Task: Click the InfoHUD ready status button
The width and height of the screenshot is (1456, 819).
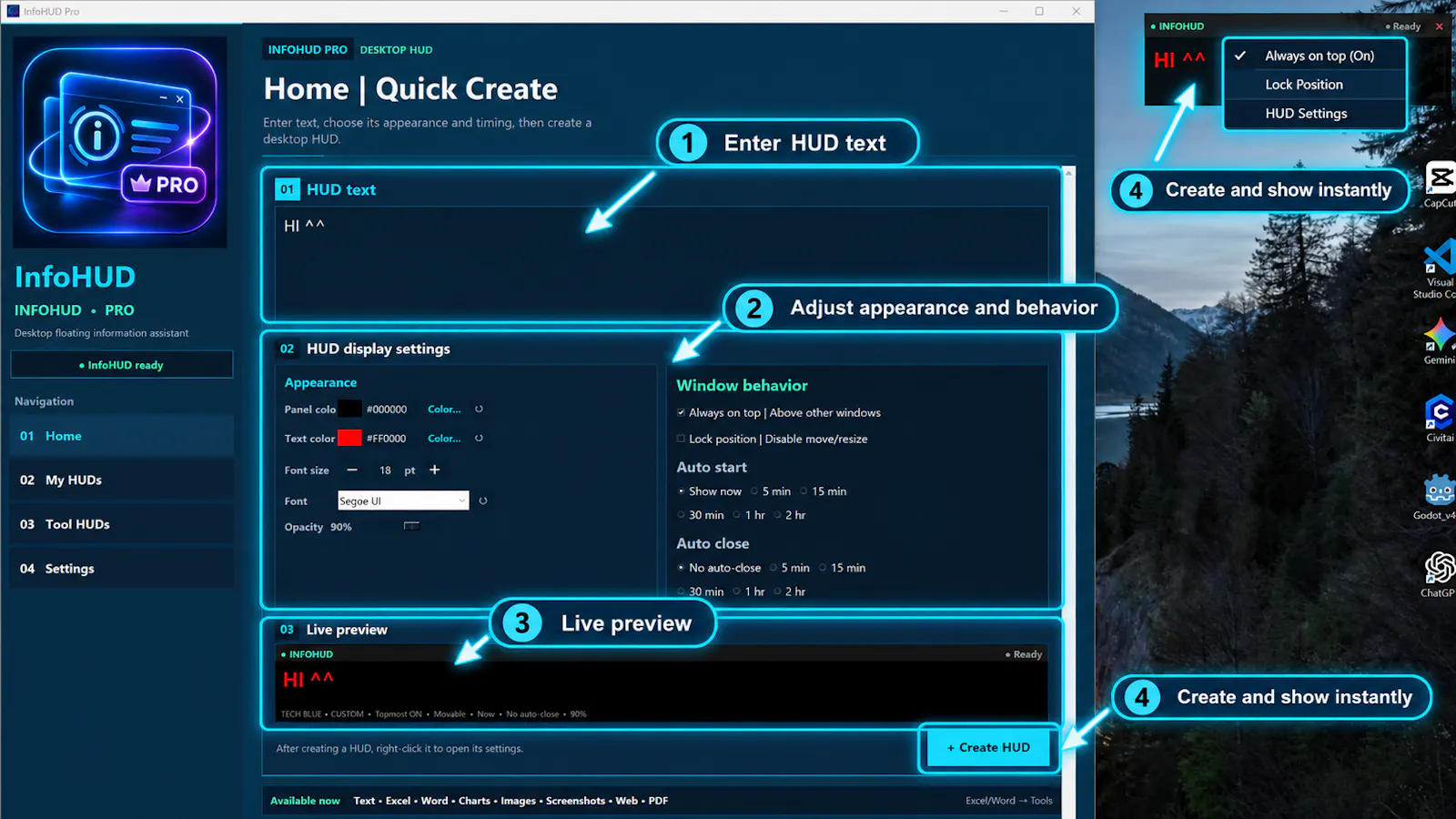Action: [x=122, y=365]
